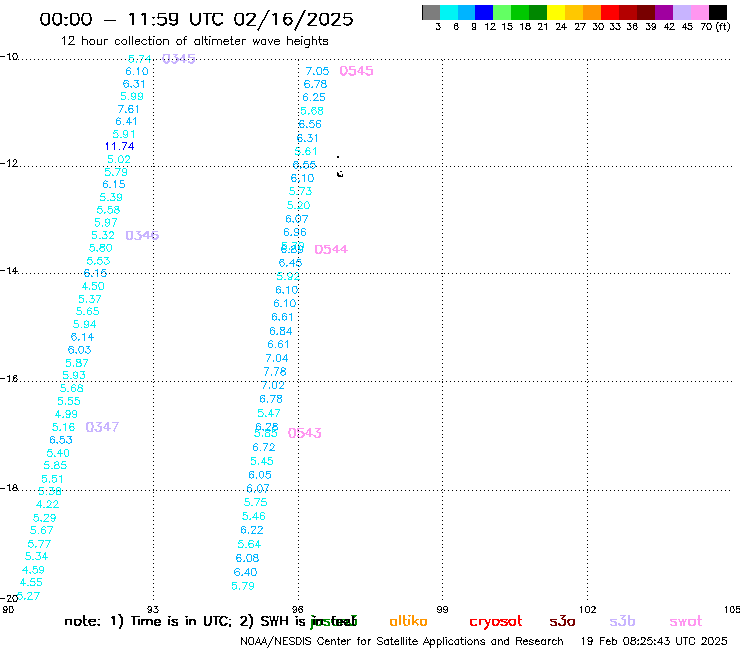This screenshot has height=650, width=740.
Task: Click the 93 longitude axis label
Action: 153,609
